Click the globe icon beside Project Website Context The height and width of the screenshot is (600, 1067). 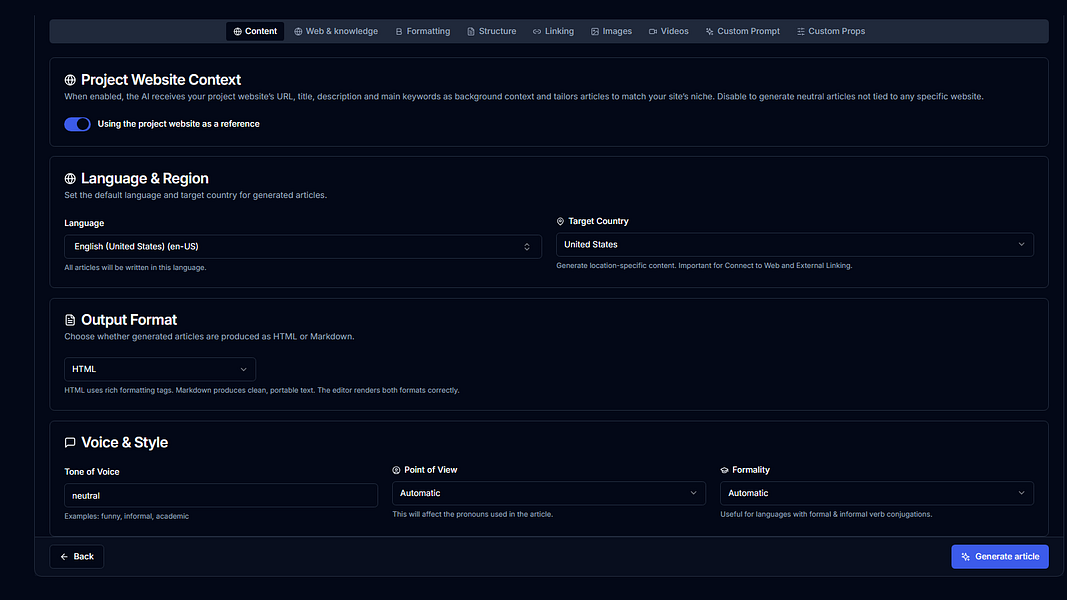click(x=70, y=80)
